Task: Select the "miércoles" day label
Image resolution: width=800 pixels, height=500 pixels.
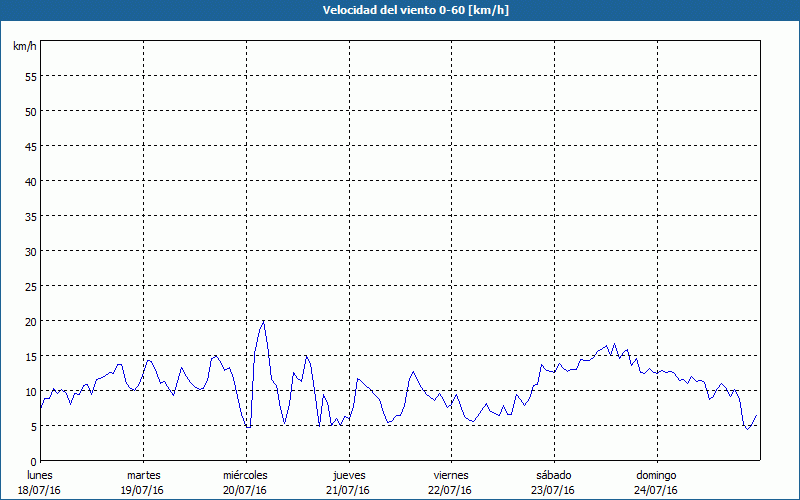Action: tap(245, 475)
